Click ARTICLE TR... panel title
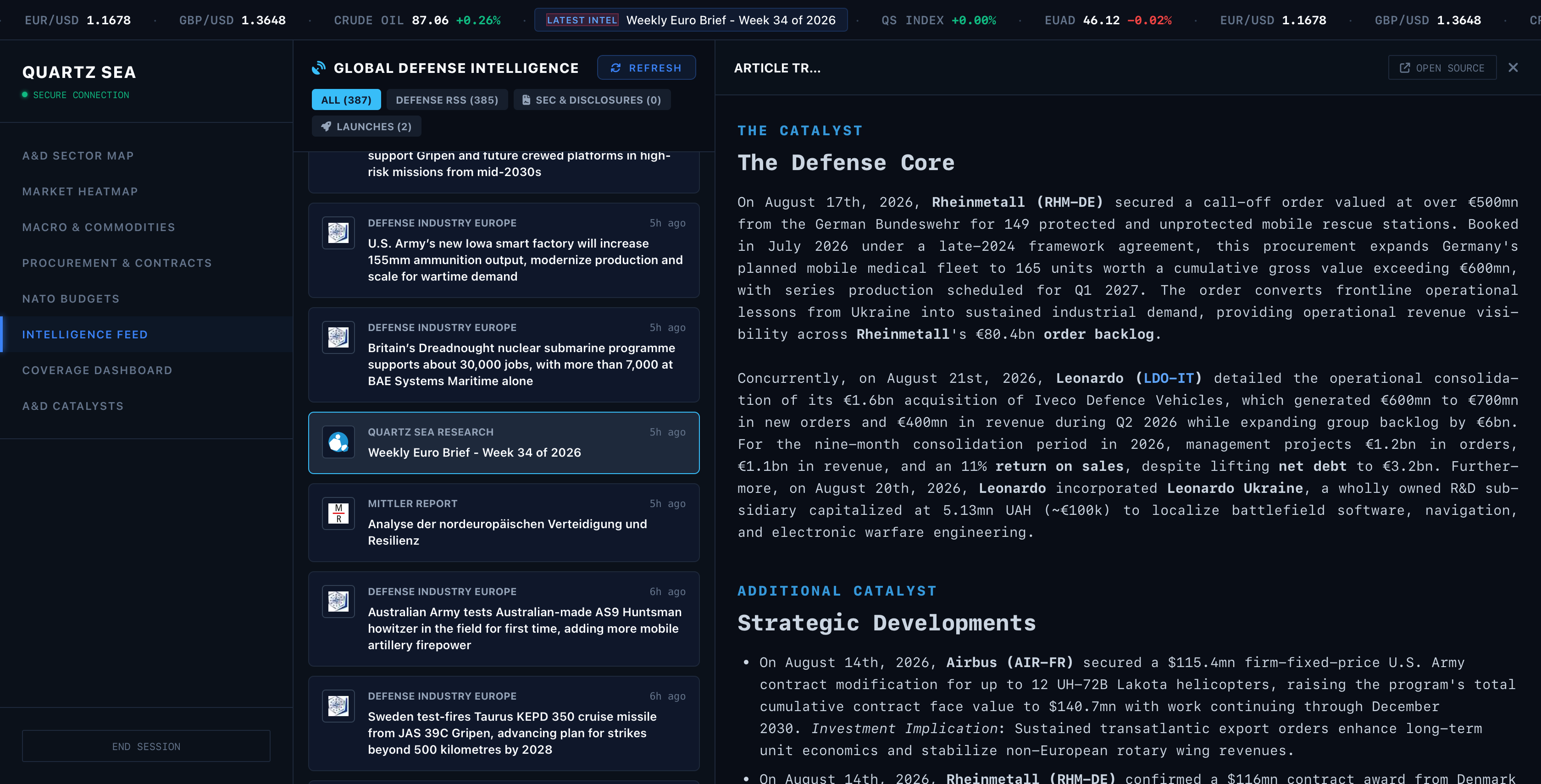1541x784 pixels. click(x=777, y=68)
